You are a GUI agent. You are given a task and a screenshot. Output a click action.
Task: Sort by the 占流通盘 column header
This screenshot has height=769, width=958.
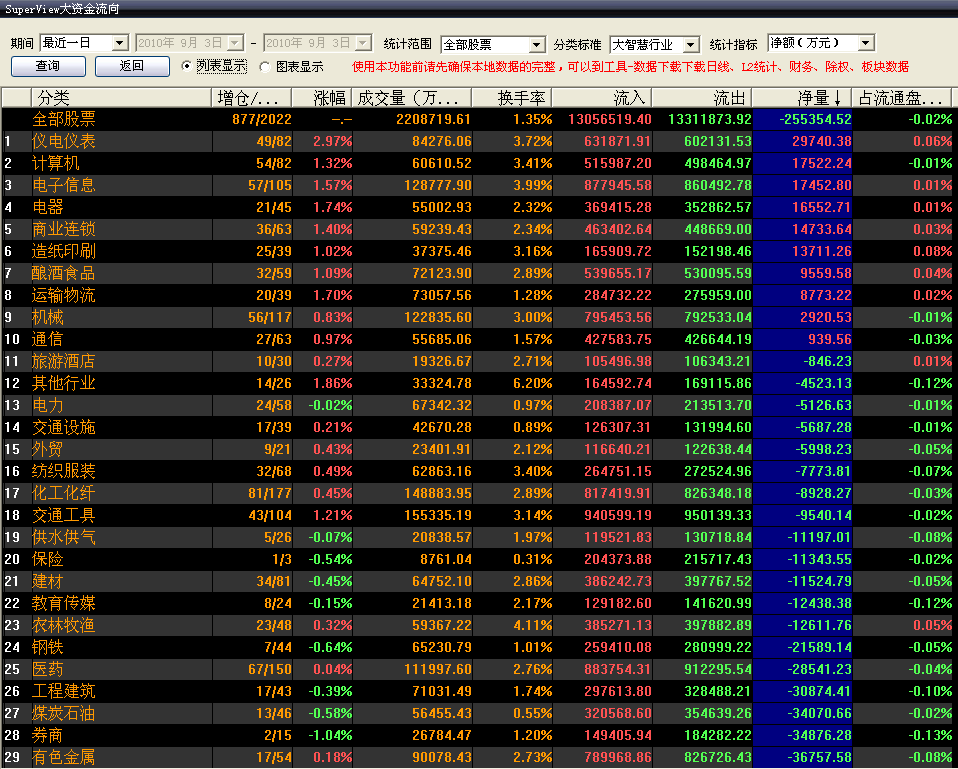[x=902, y=98]
